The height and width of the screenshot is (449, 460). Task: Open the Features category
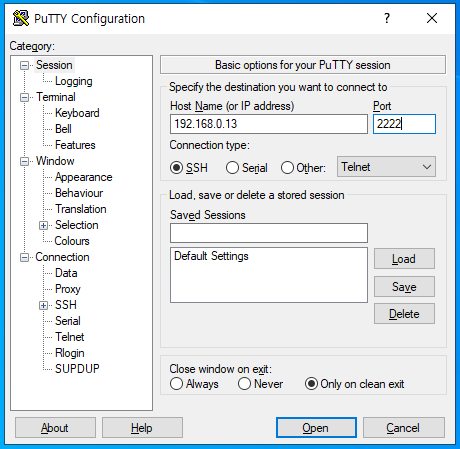coord(75,145)
